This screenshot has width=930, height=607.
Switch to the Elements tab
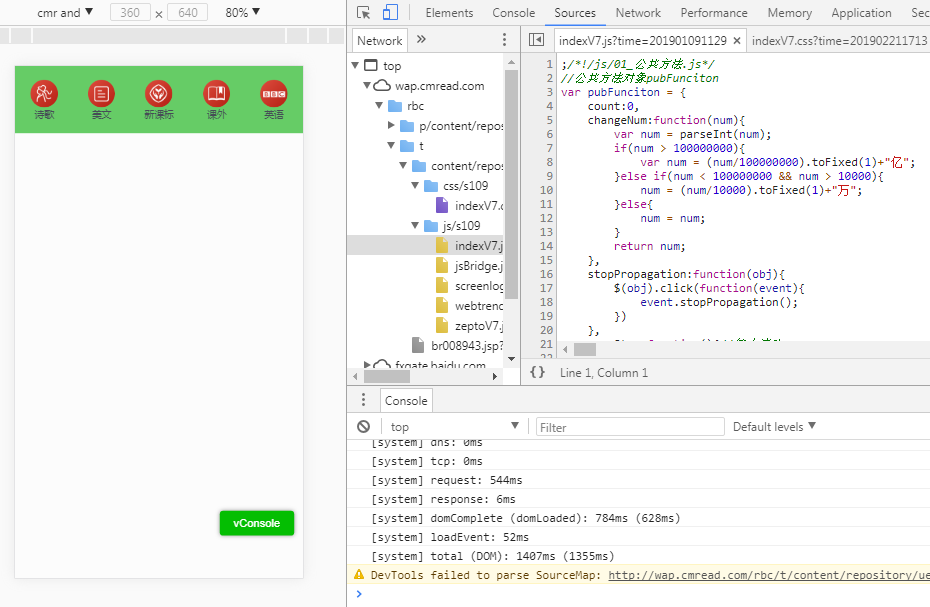click(449, 13)
